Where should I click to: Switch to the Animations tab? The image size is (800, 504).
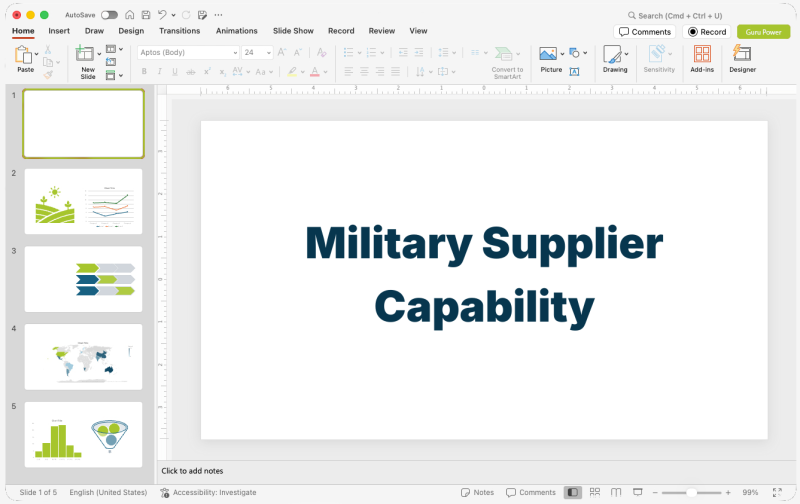237,31
